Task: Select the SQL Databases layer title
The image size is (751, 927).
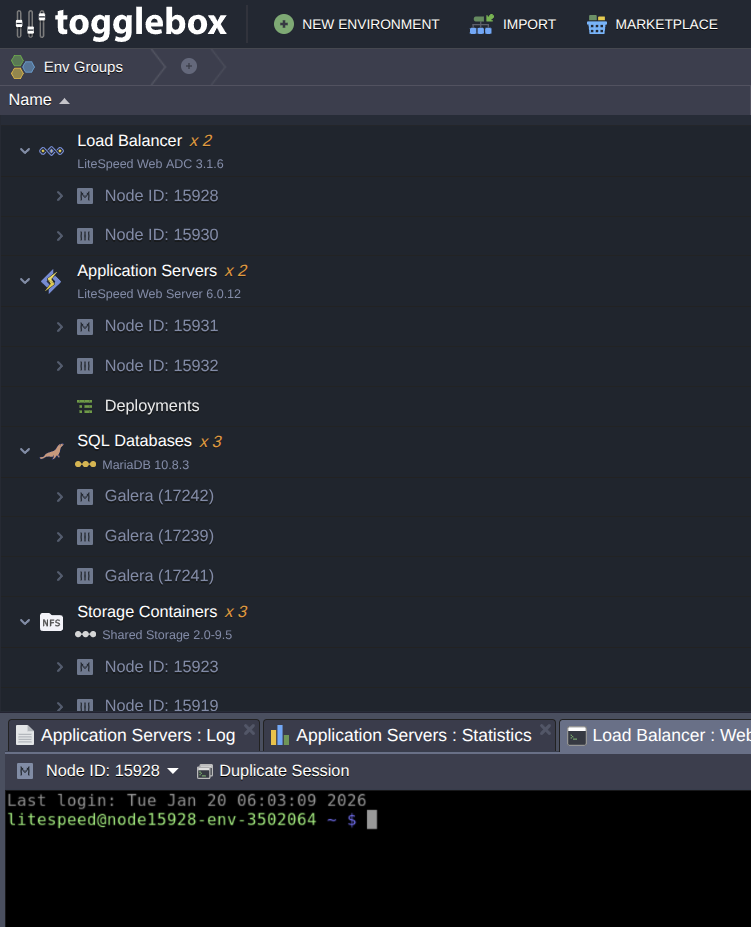Action: point(134,441)
